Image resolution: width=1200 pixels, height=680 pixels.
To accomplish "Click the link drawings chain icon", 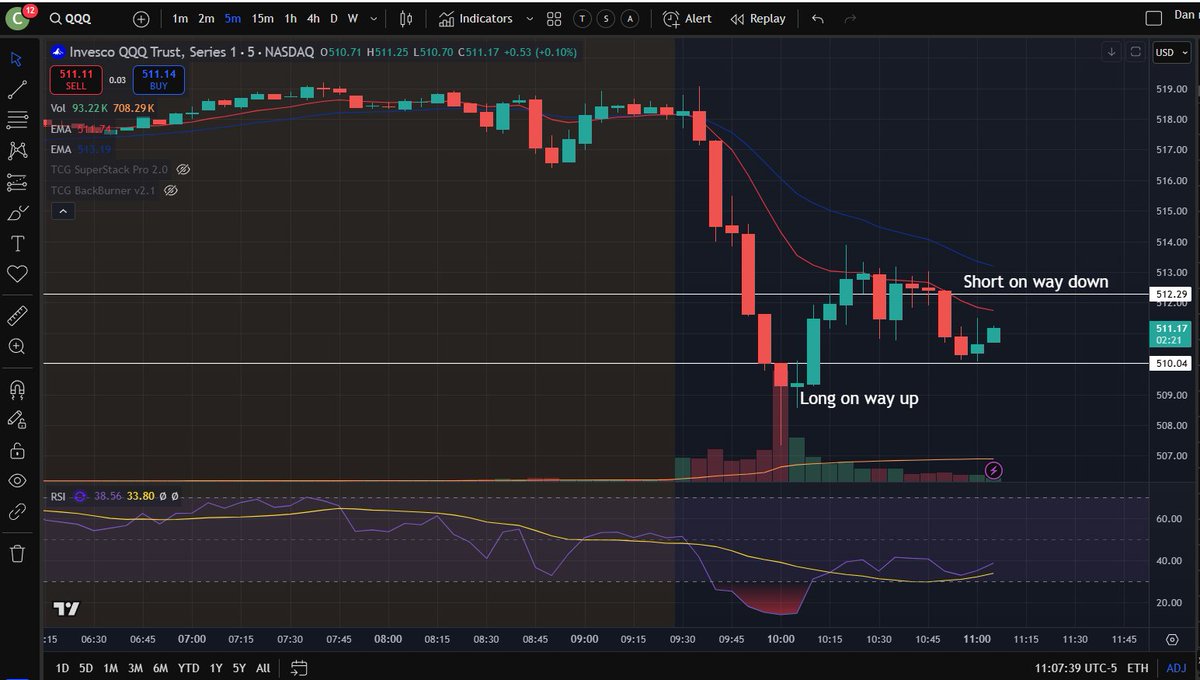I will (x=17, y=512).
